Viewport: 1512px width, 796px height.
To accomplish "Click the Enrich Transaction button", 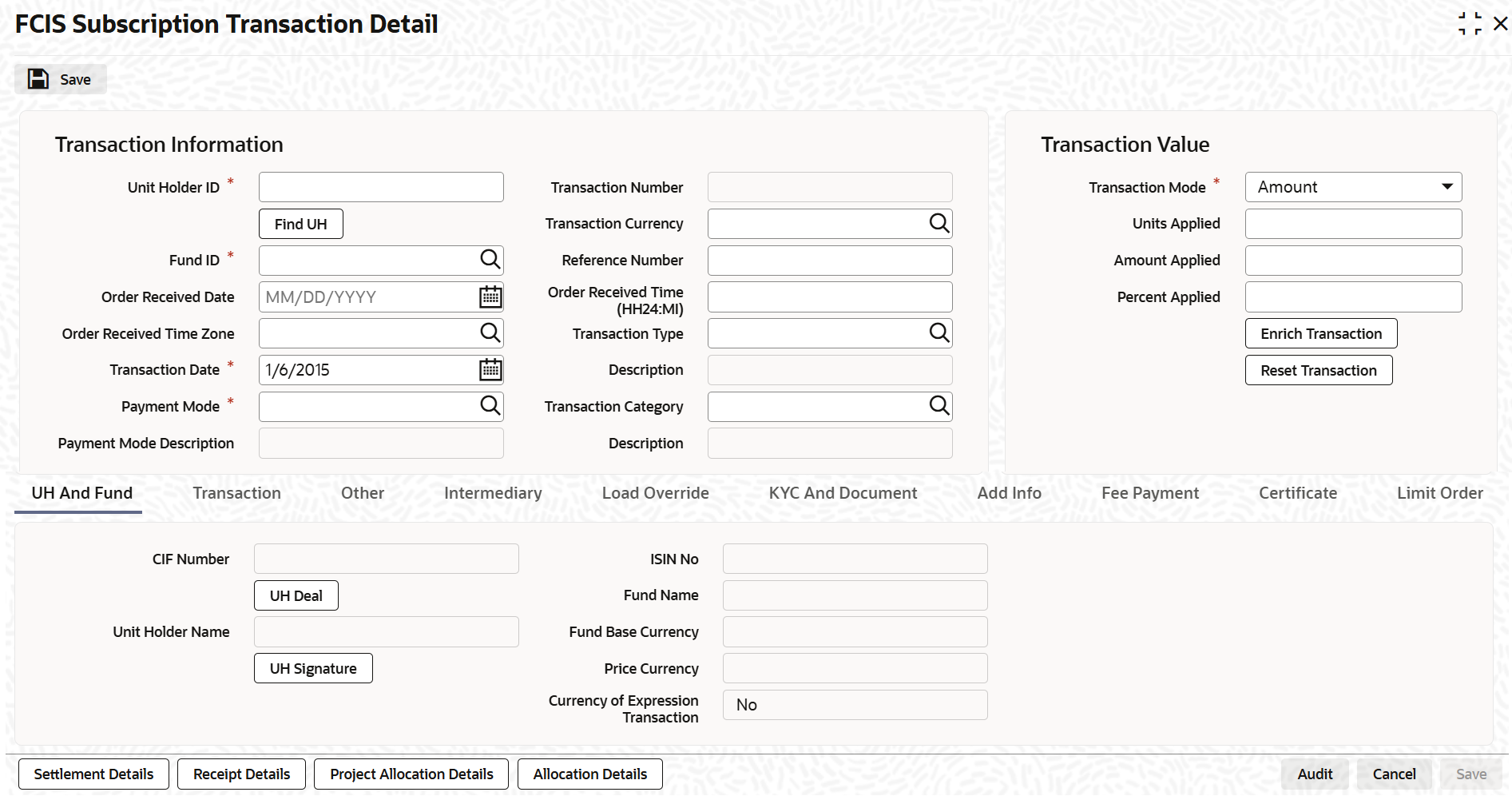I will (x=1321, y=333).
